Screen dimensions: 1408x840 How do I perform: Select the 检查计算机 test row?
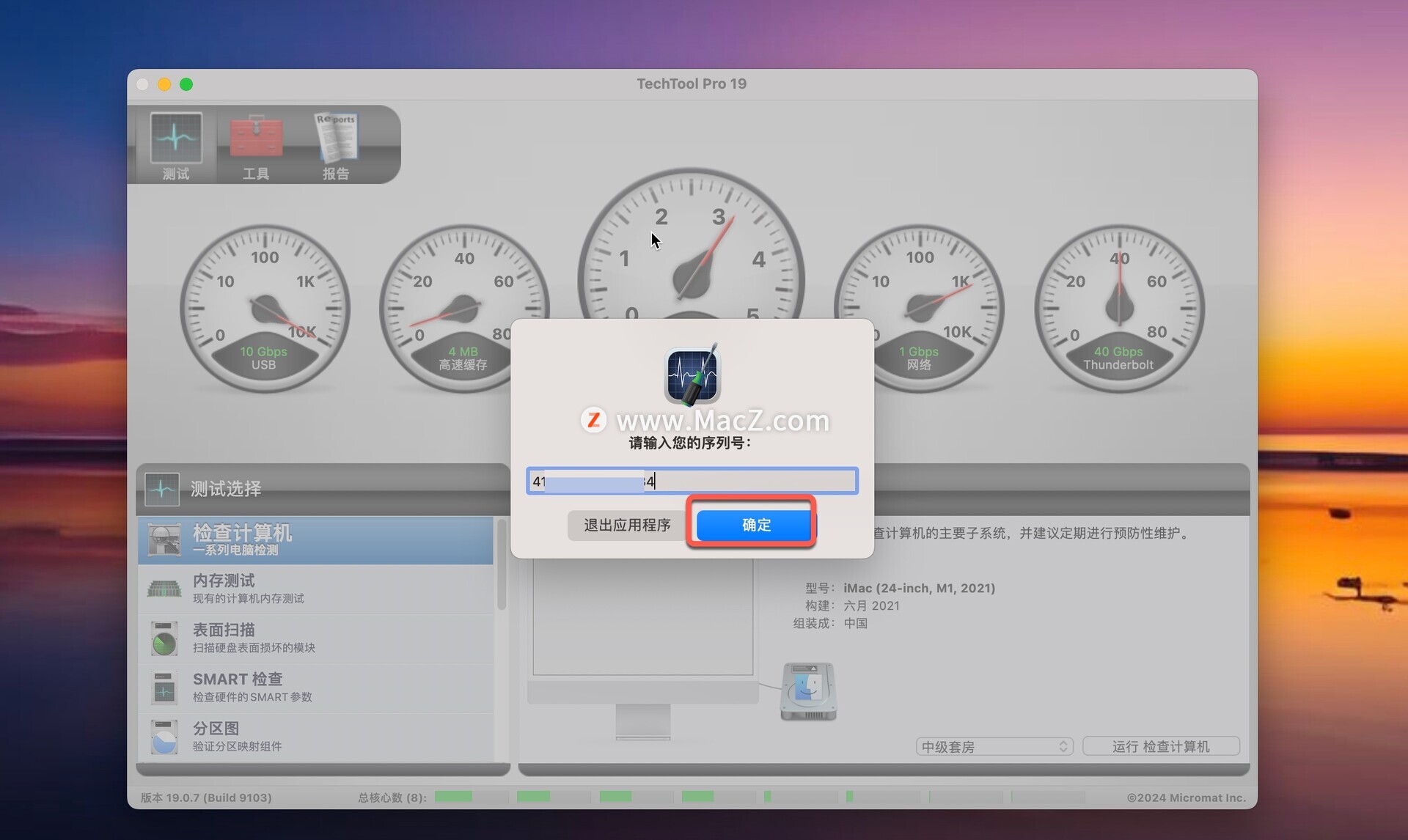coord(315,540)
